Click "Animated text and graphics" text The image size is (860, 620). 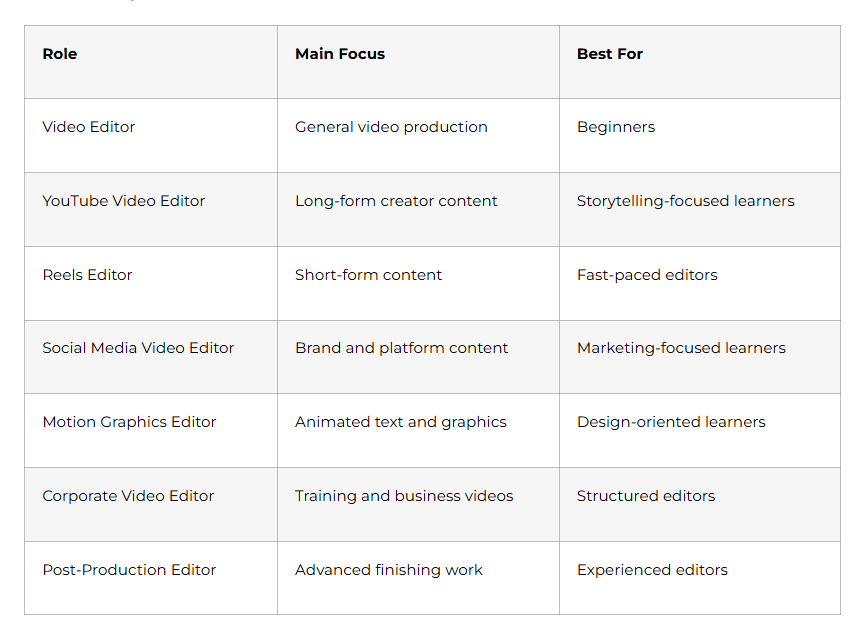click(401, 422)
